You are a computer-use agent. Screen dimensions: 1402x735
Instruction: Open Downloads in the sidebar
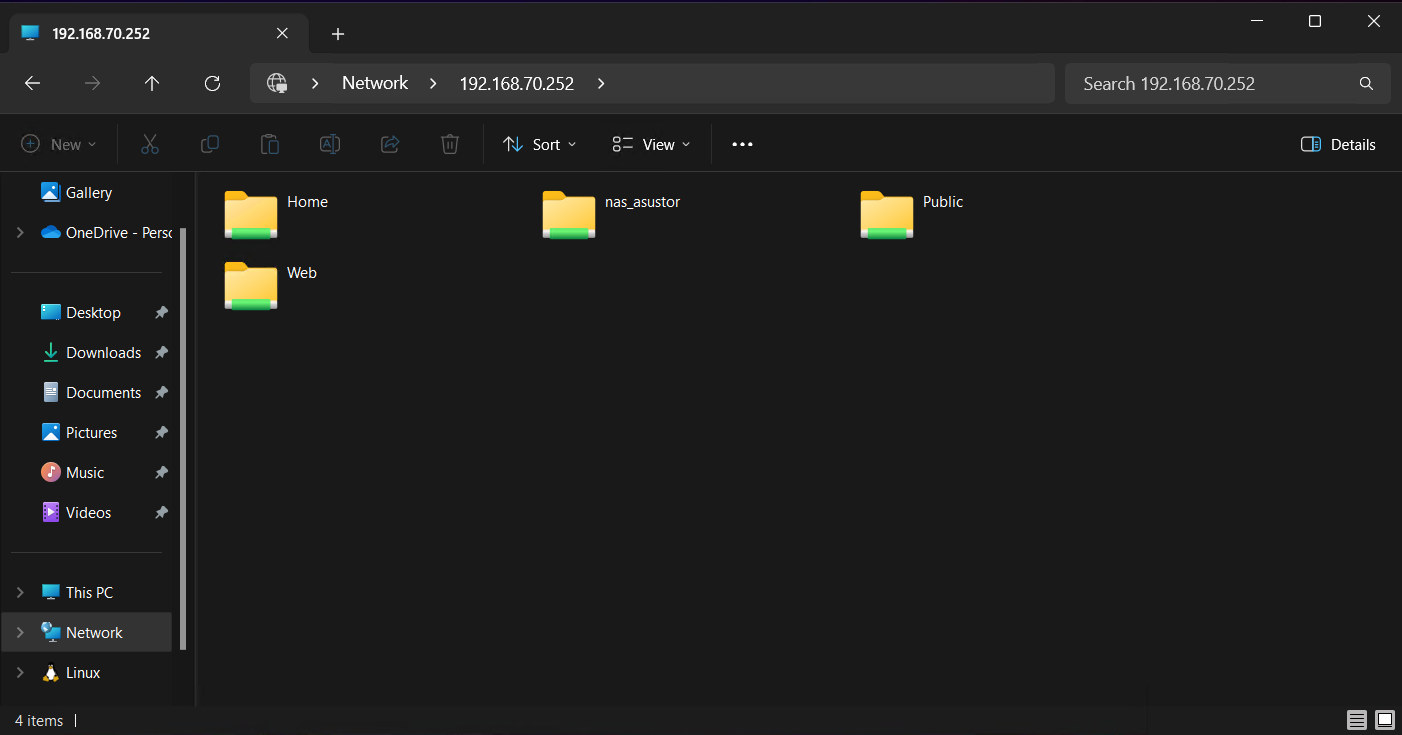[103, 353]
